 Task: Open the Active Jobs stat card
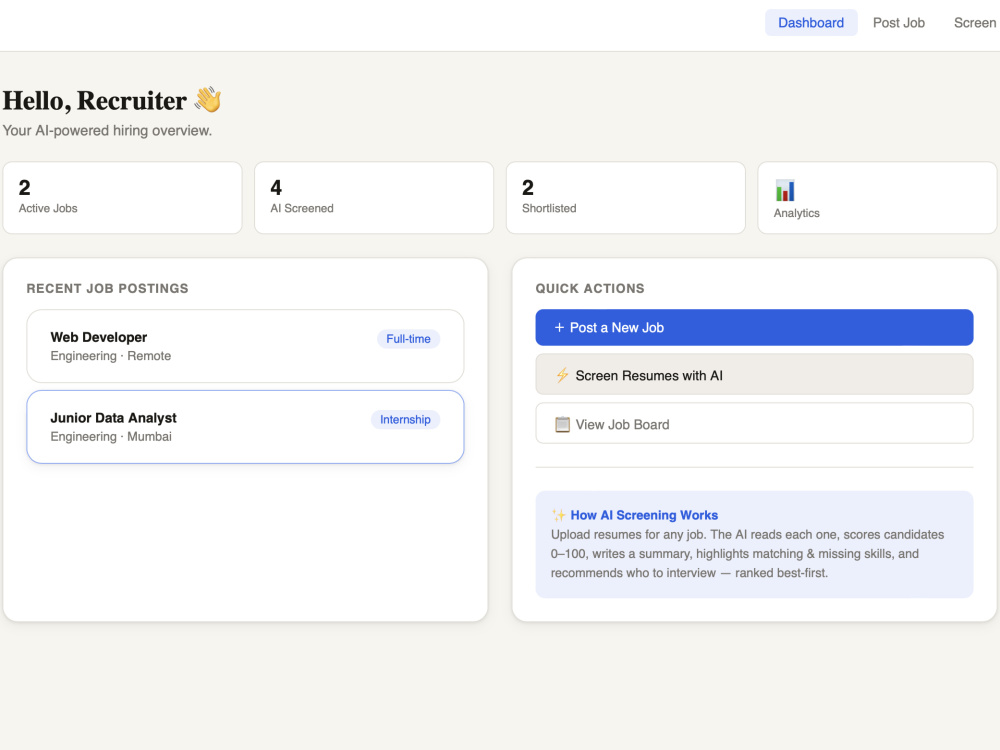122,198
